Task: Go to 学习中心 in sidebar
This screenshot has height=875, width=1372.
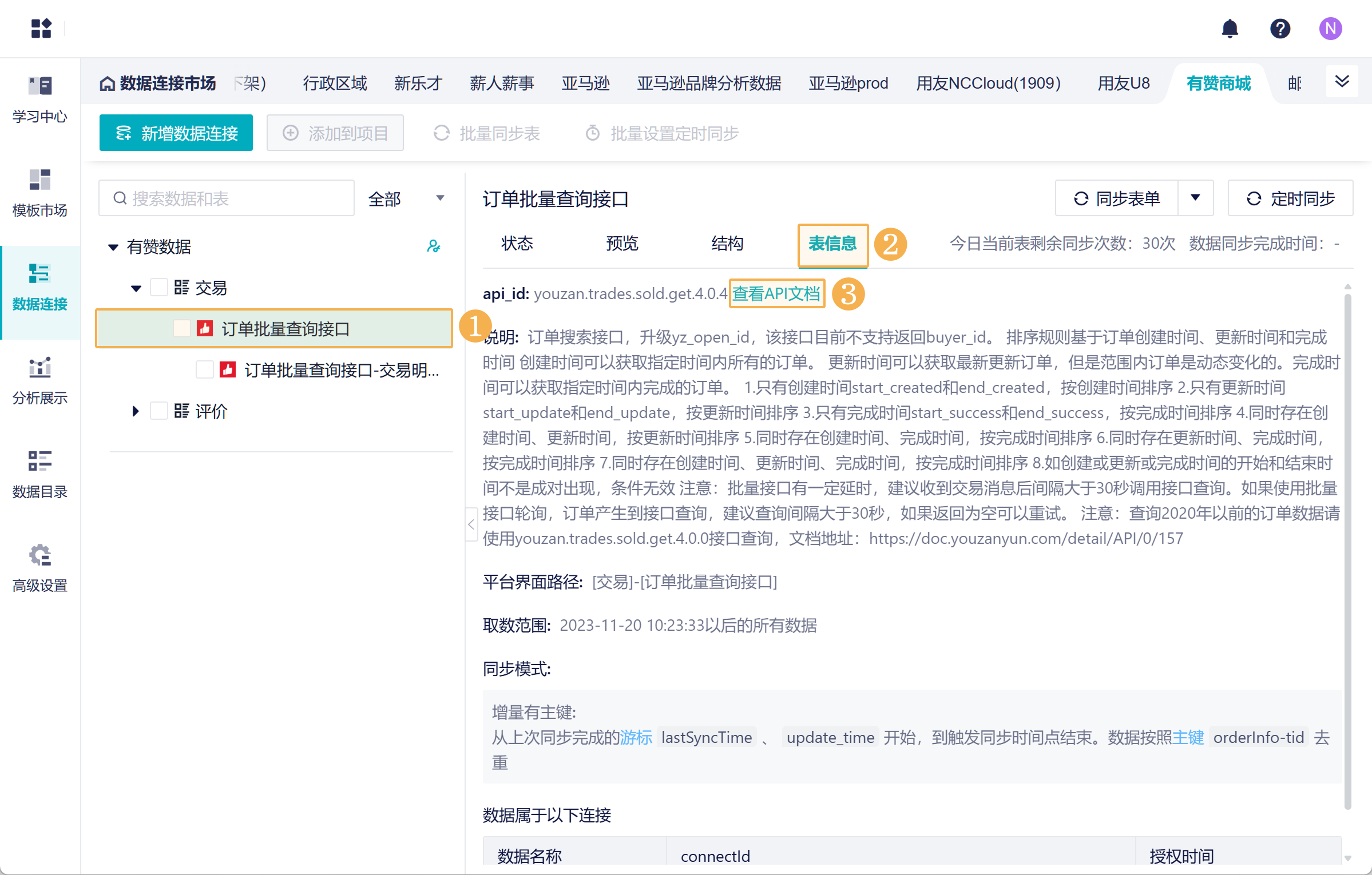Action: pos(40,100)
